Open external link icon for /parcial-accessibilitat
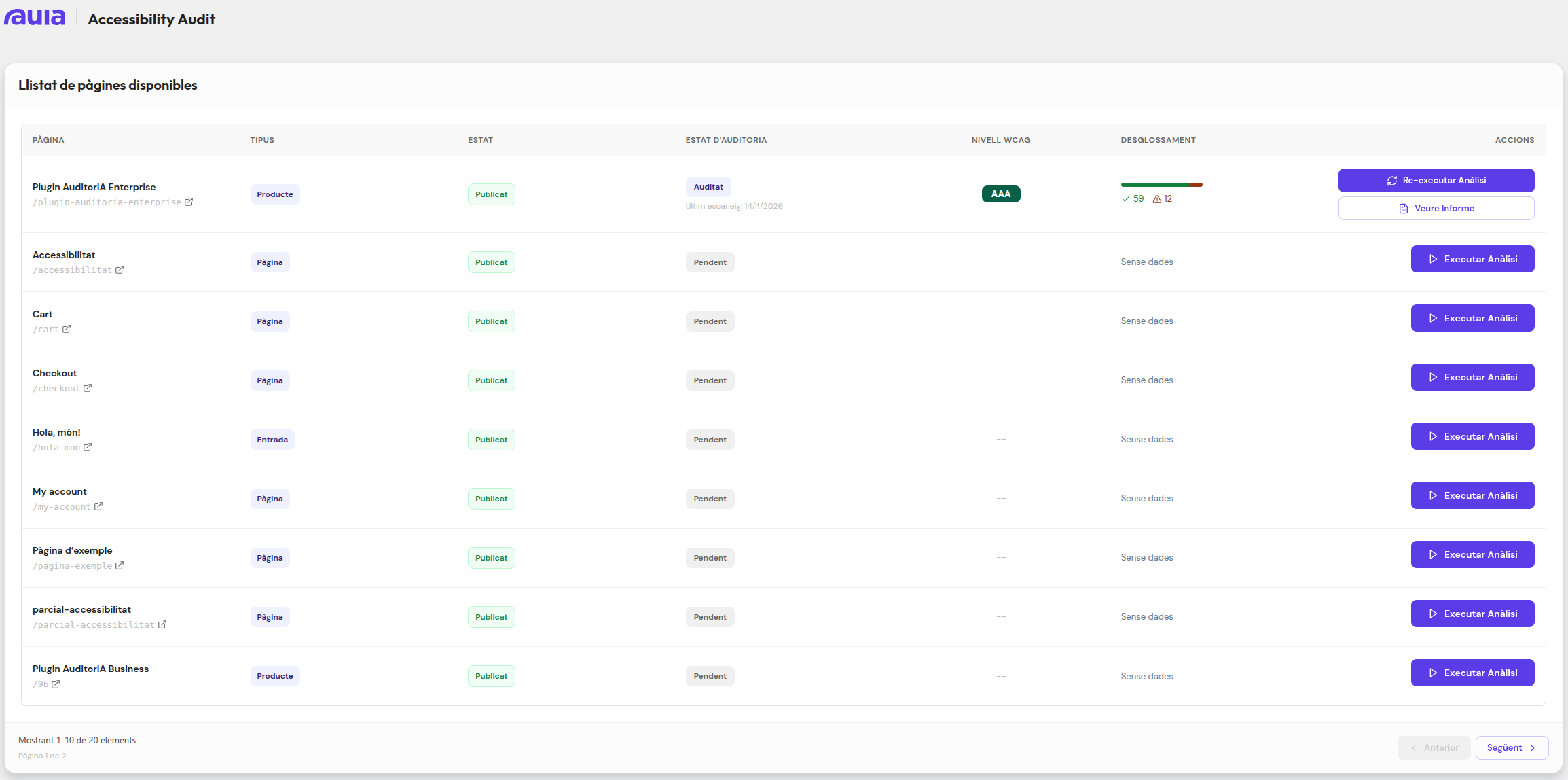 coord(162,624)
